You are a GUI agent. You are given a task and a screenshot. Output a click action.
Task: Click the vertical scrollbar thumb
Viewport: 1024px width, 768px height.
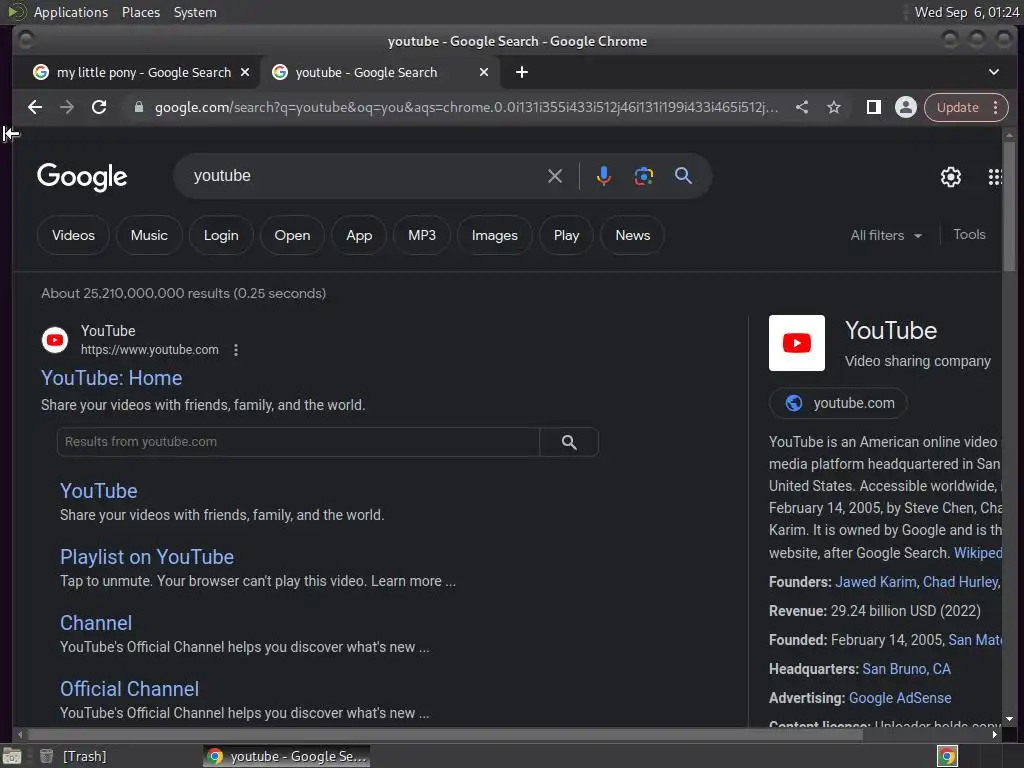pos(1010,206)
